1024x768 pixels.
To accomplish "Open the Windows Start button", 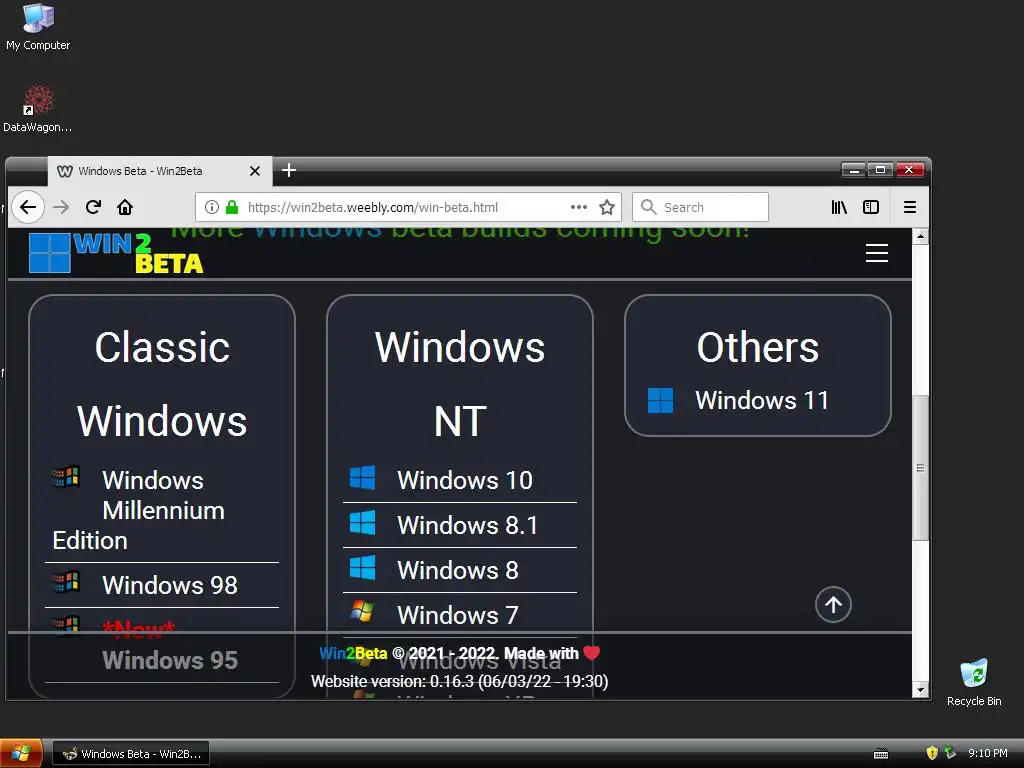I will tap(21, 753).
